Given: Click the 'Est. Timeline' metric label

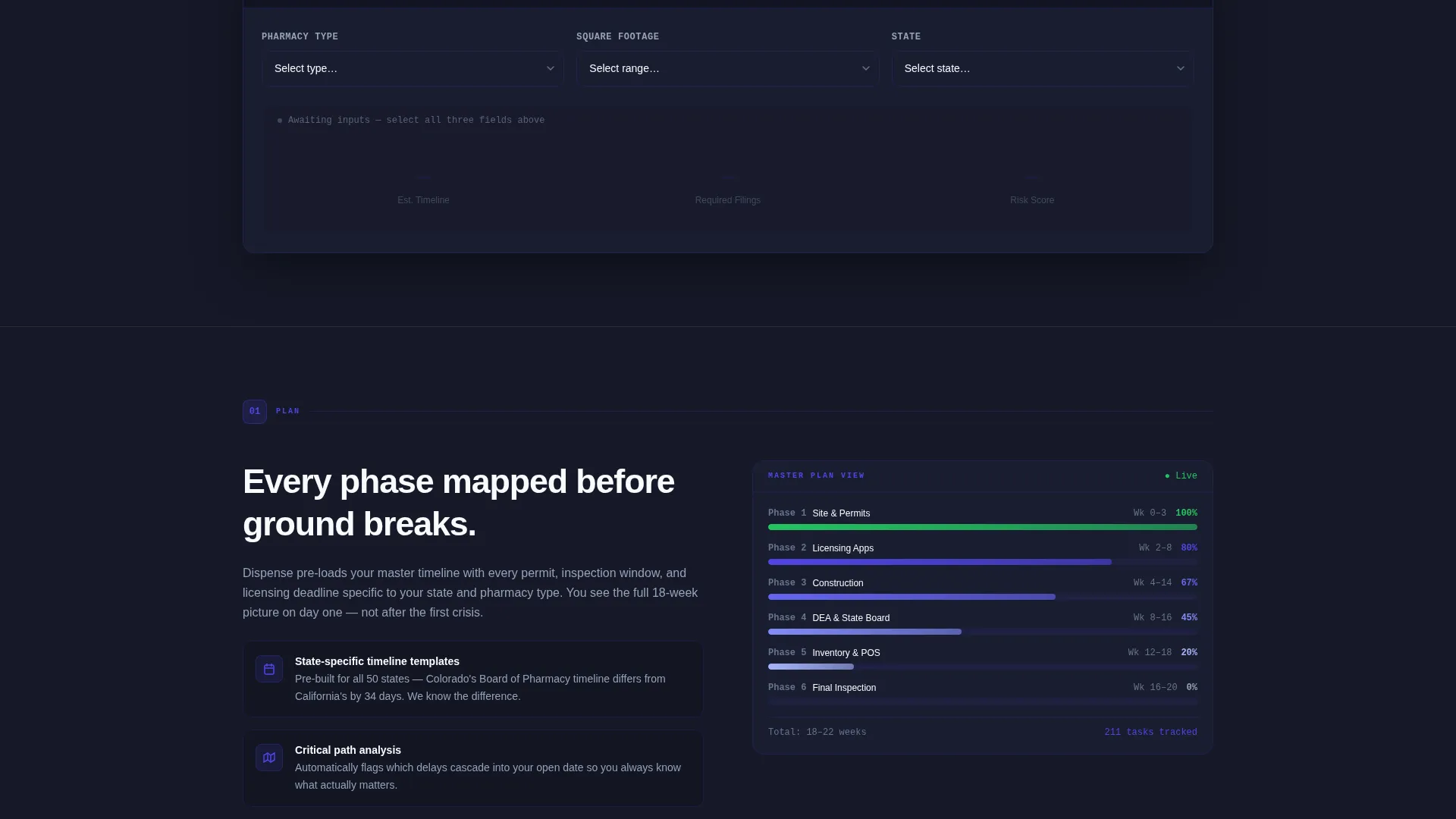Looking at the screenshot, I should [423, 200].
